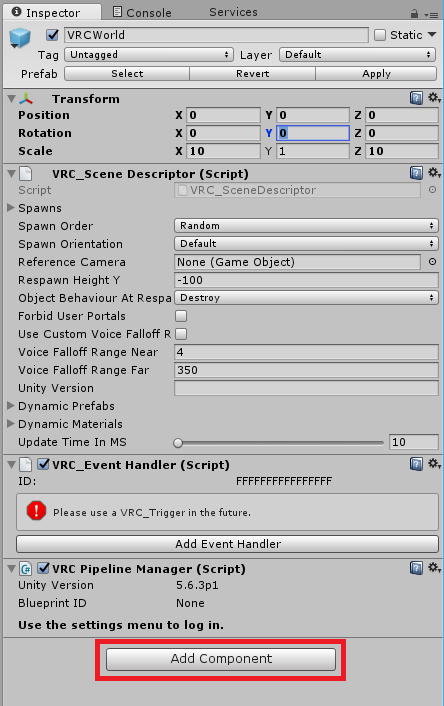This screenshot has height=706, width=444.
Task: Switch to the Services tab
Action: (x=233, y=12)
